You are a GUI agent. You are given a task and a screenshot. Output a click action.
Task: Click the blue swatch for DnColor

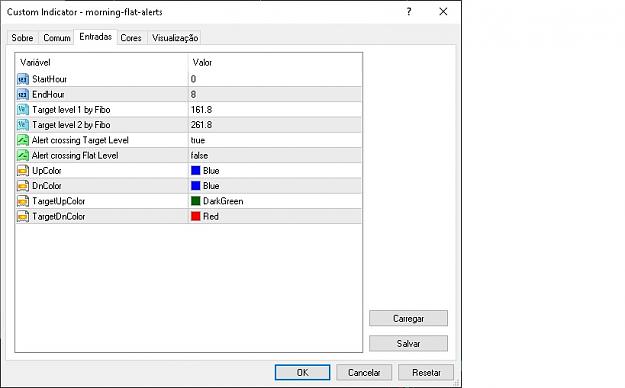coord(196,186)
